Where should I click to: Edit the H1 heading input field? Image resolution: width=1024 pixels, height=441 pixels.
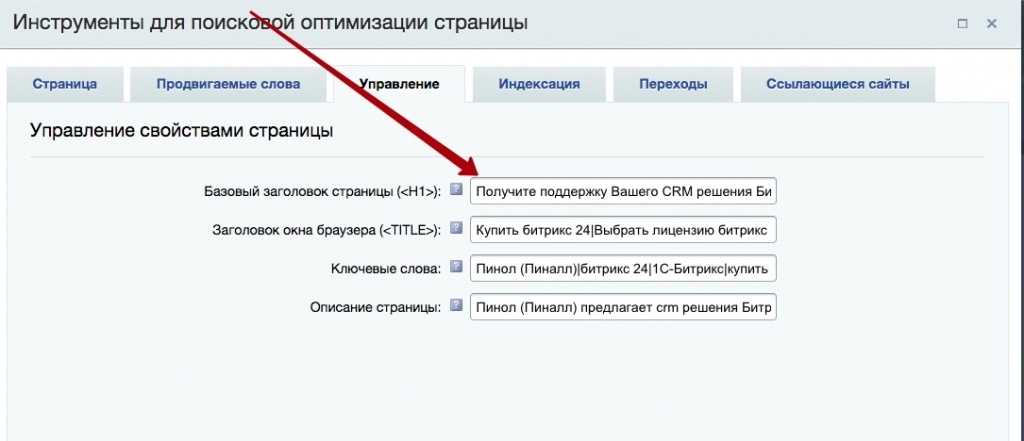coord(623,191)
